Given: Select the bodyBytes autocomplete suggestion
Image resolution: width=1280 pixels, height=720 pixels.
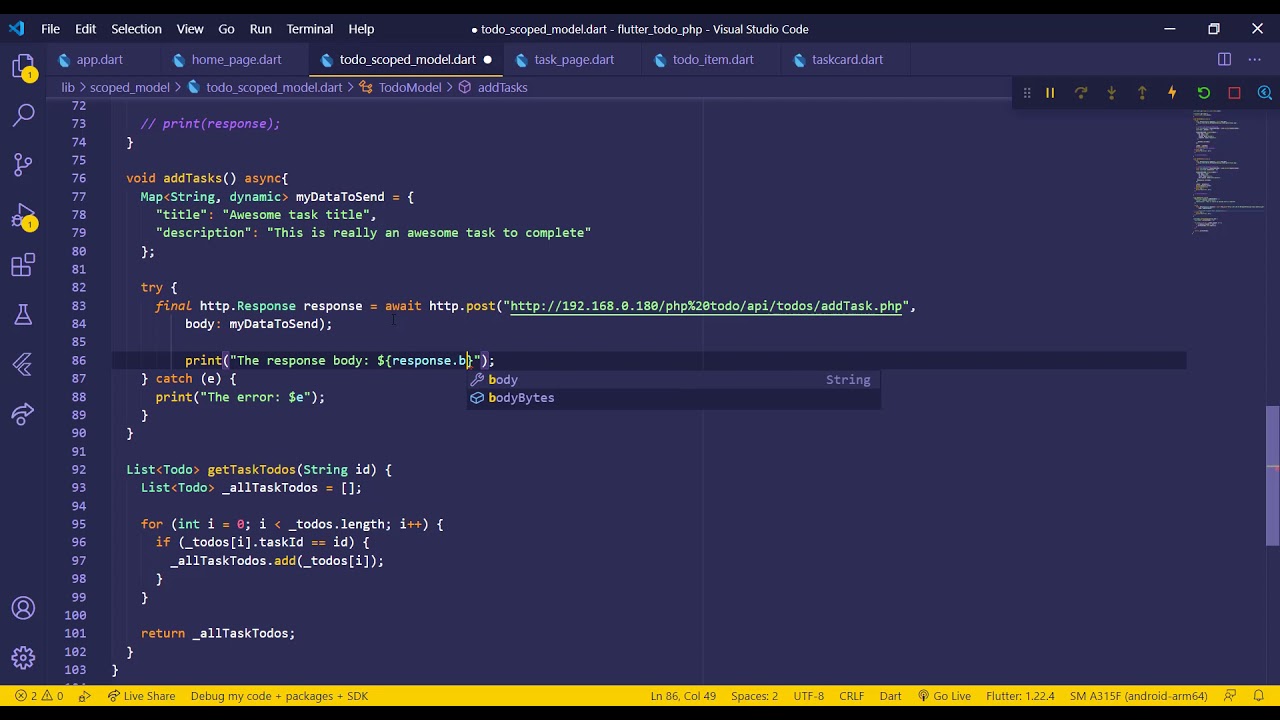Looking at the screenshot, I should tap(674, 398).
